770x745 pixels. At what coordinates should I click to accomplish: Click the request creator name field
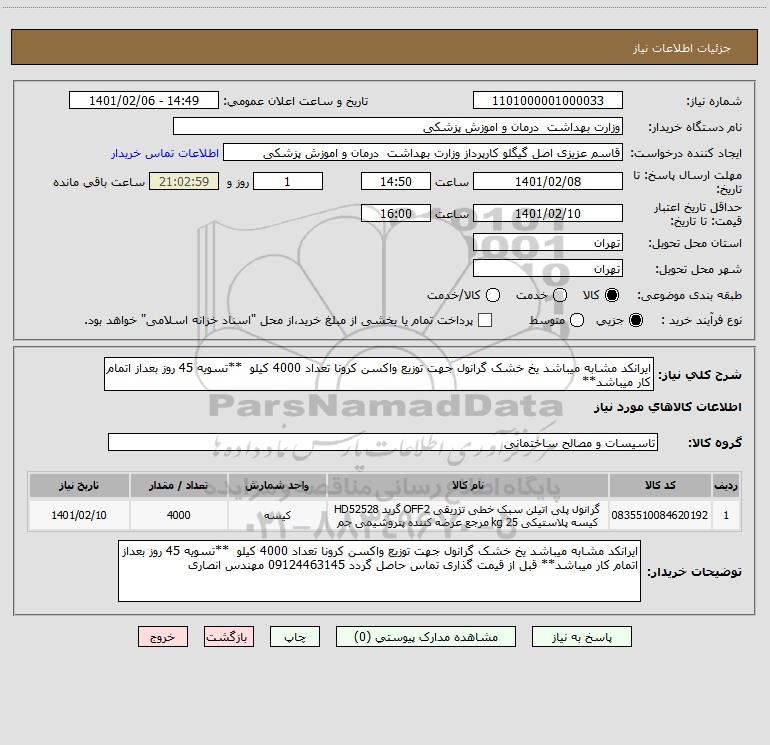coord(423,152)
